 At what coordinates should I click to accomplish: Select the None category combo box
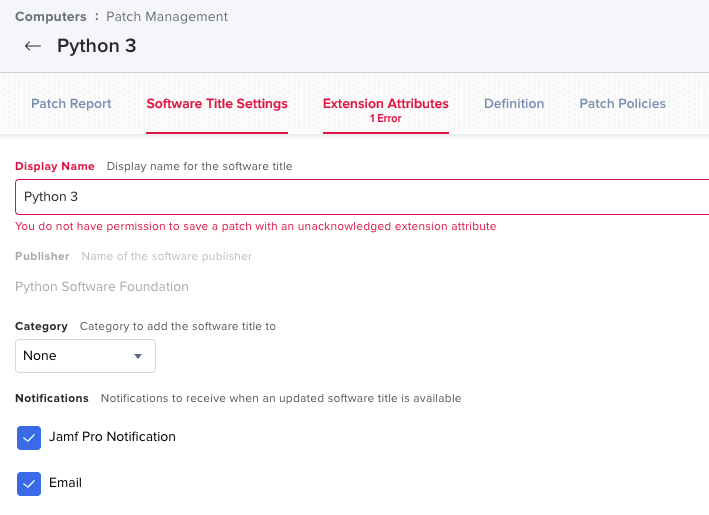pos(85,356)
